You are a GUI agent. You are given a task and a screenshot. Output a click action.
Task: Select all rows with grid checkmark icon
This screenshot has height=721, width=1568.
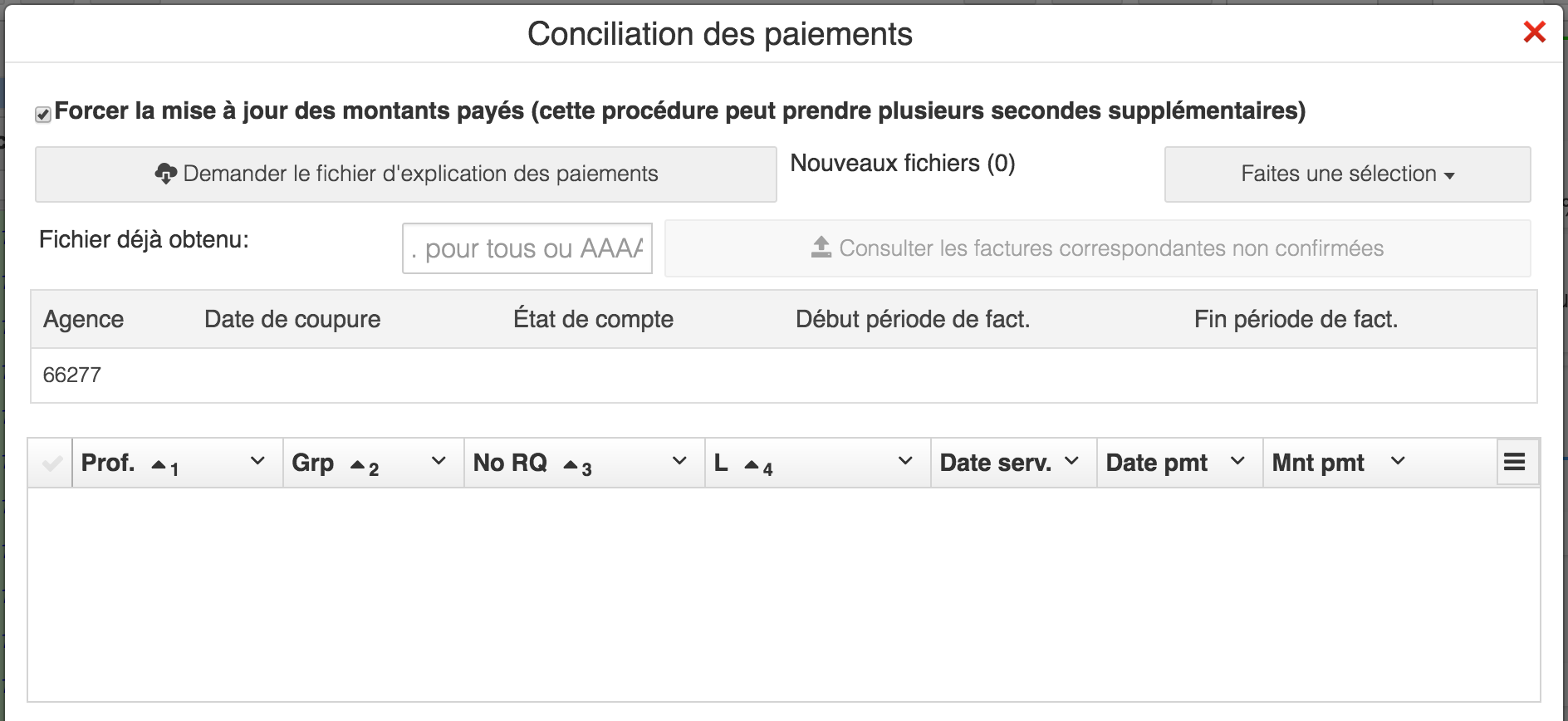click(51, 463)
